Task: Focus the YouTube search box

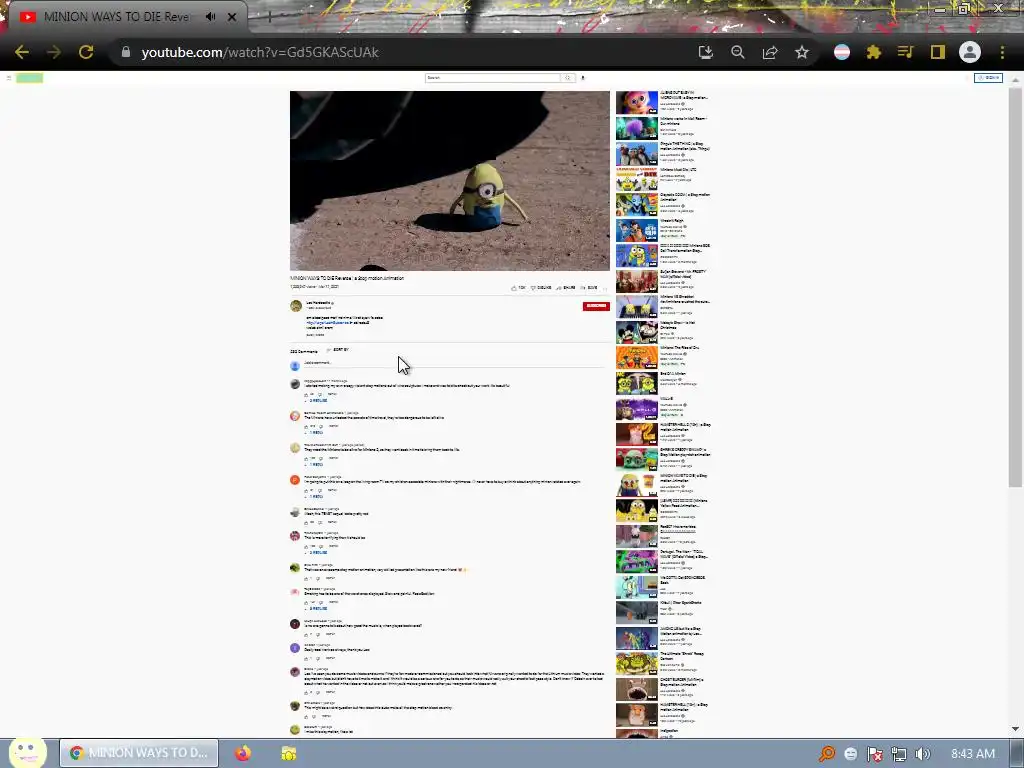Action: [492, 78]
